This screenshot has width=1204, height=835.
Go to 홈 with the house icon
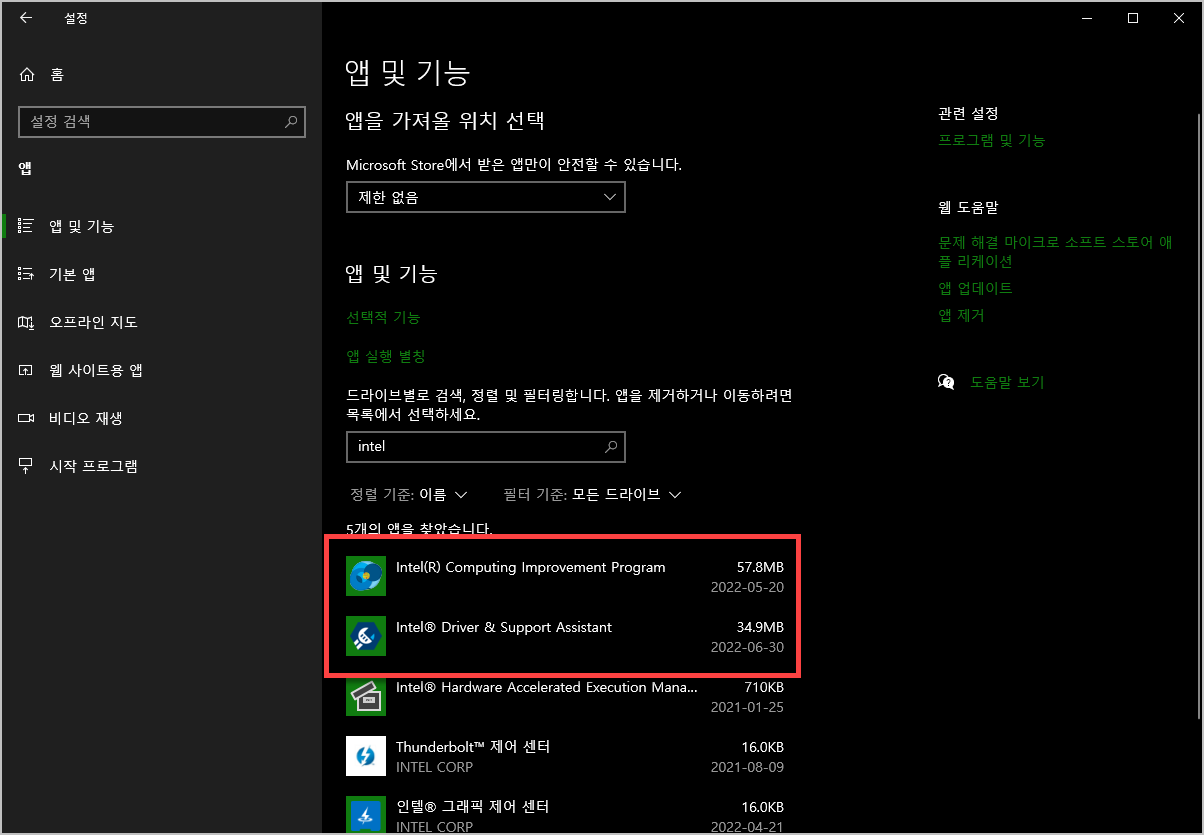tap(26, 75)
